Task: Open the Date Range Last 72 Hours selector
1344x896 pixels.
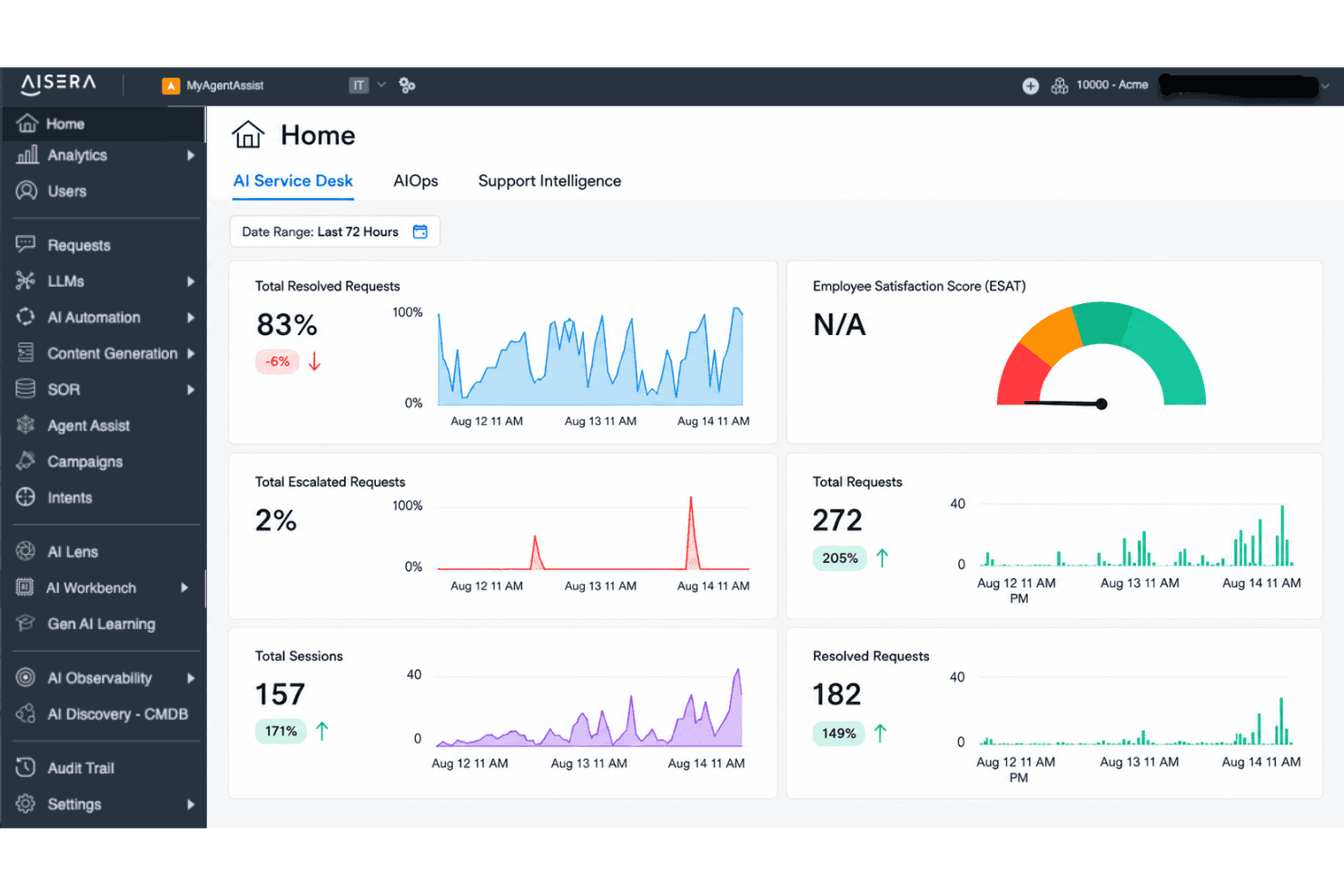Action: (x=335, y=231)
